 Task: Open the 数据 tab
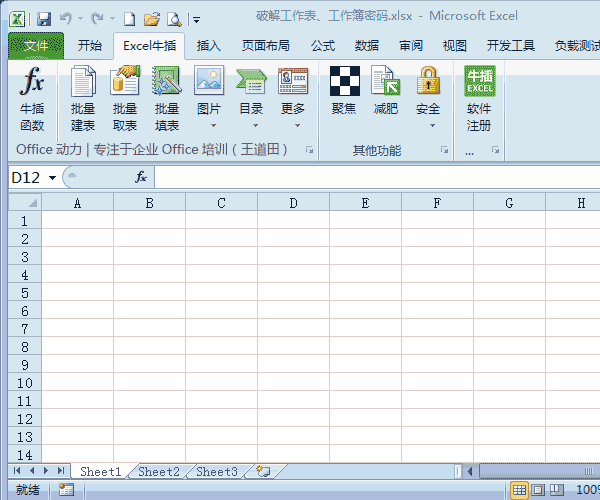tap(367, 46)
